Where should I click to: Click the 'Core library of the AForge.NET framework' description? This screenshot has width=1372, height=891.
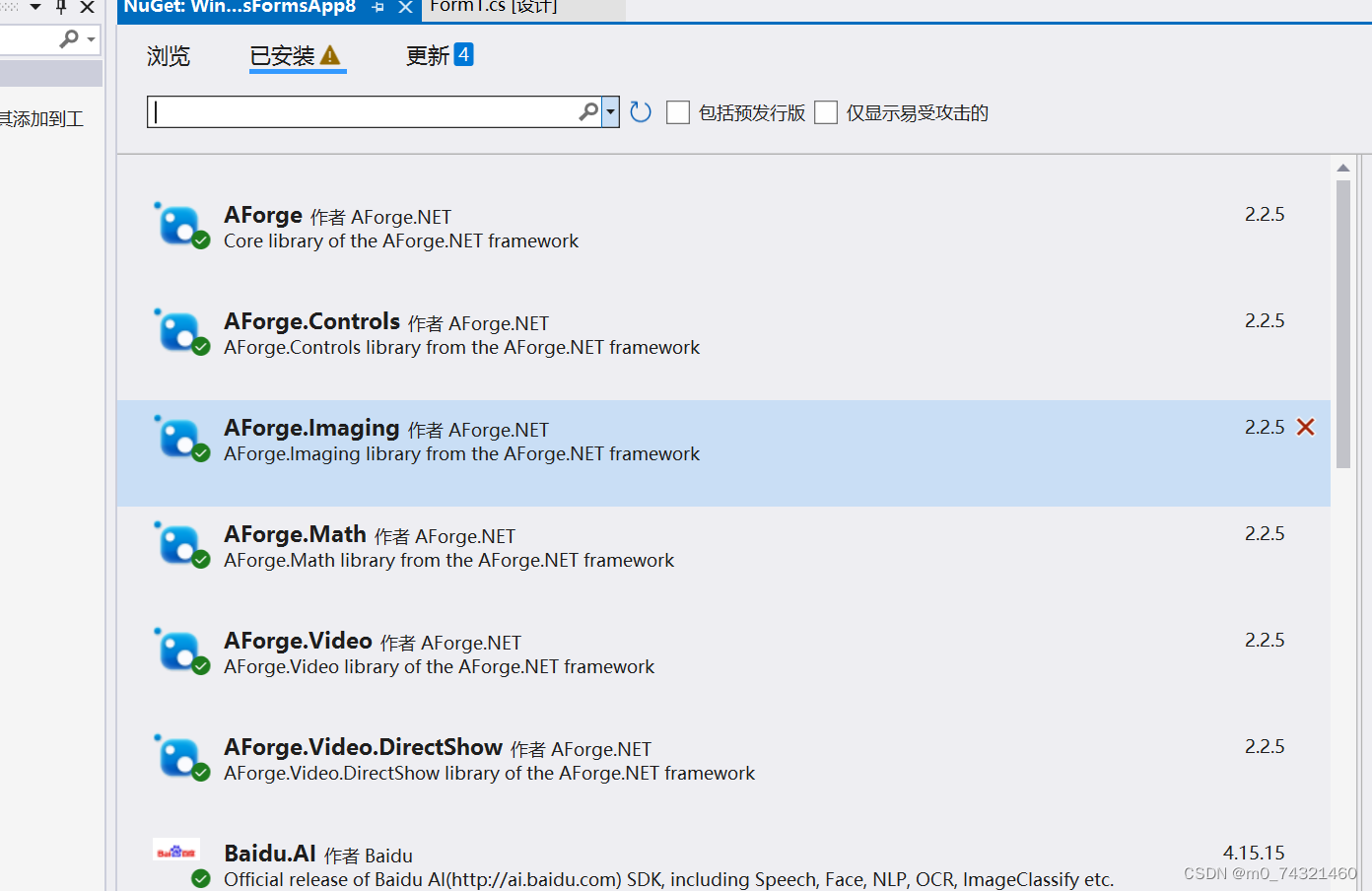point(401,241)
